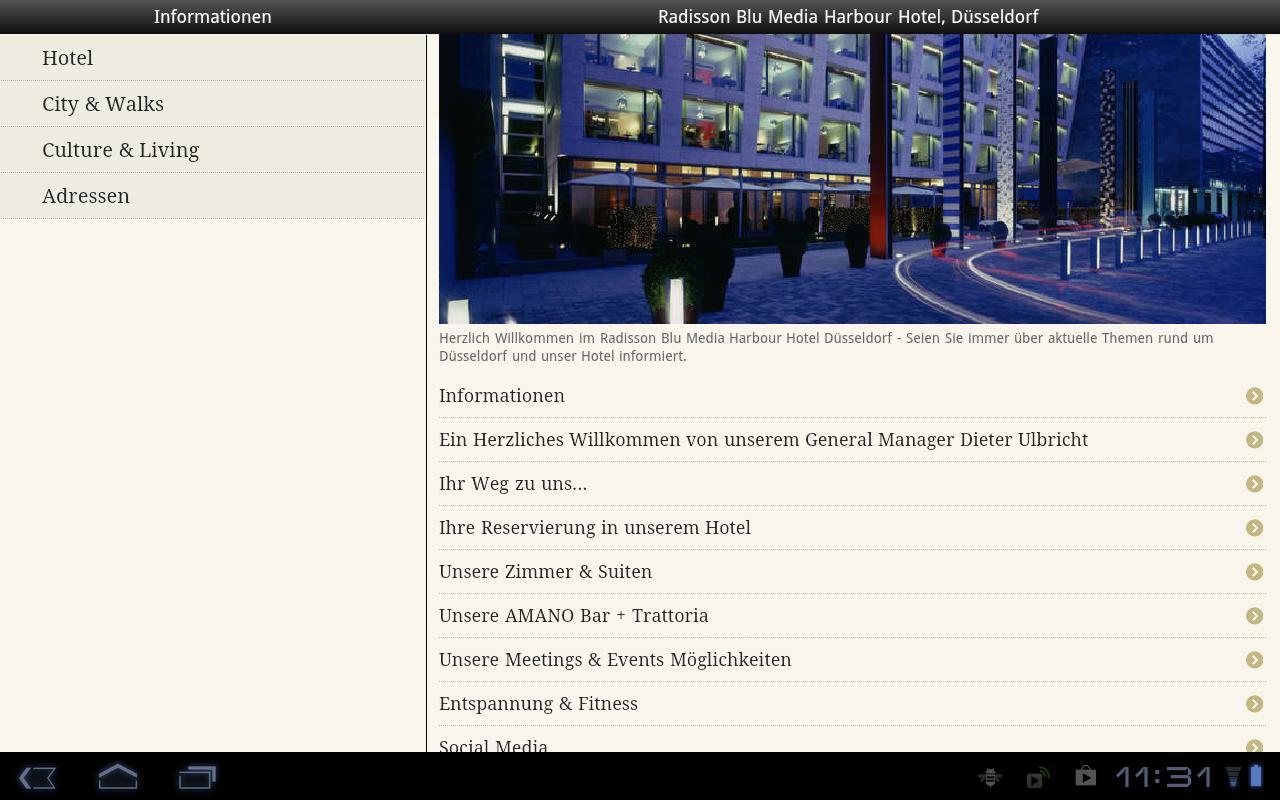The height and width of the screenshot is (800, 1280).
Task: Tap the hotel night photo banner
Action: [x=852, y=179]
